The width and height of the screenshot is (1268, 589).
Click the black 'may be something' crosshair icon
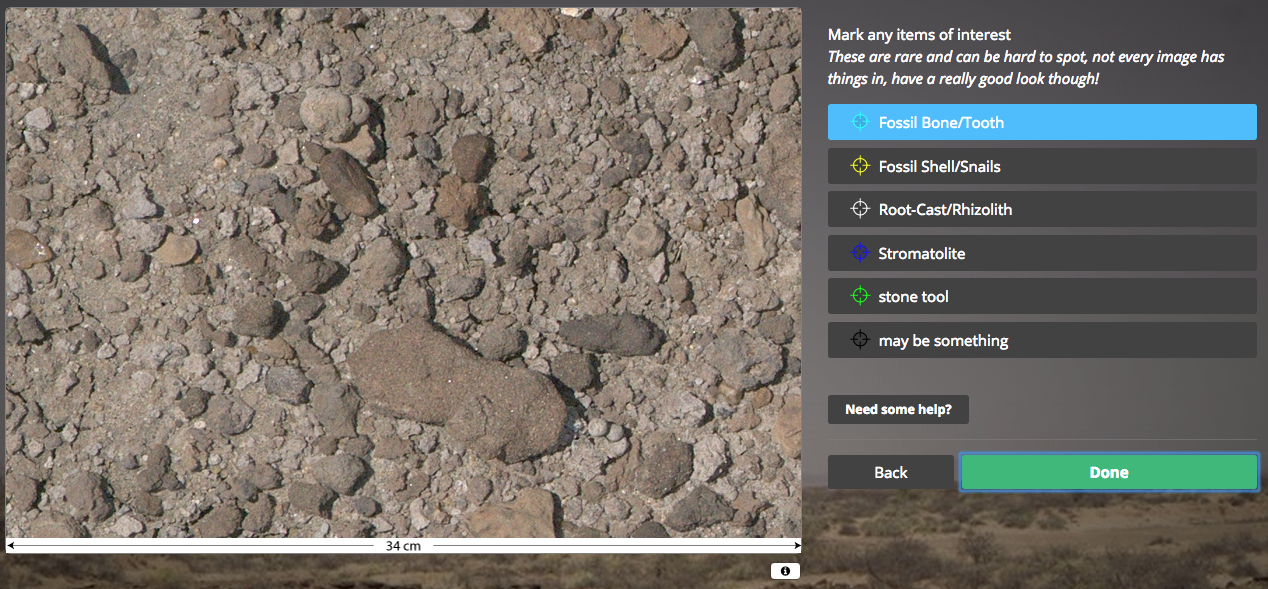tap(860, 339)
